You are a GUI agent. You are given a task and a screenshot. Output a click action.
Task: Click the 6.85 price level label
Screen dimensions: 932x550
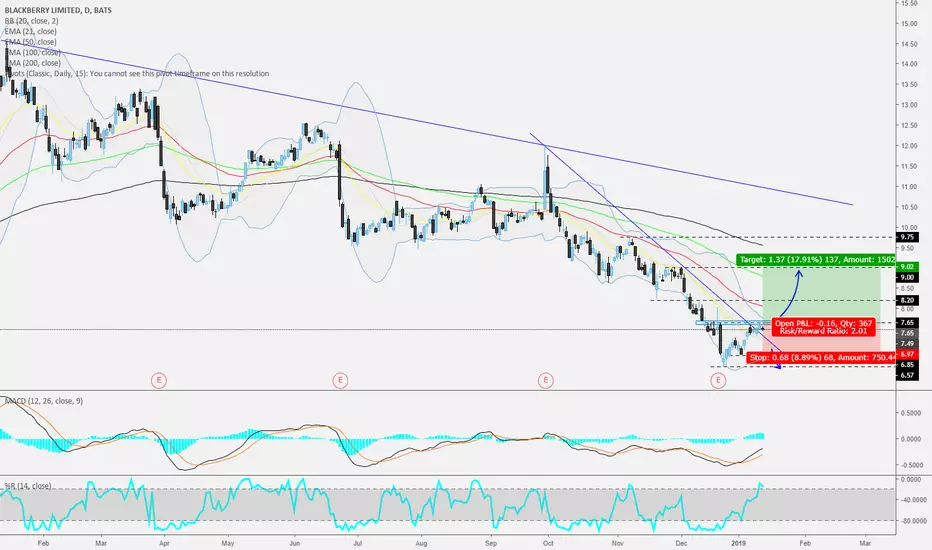point(908,364)
